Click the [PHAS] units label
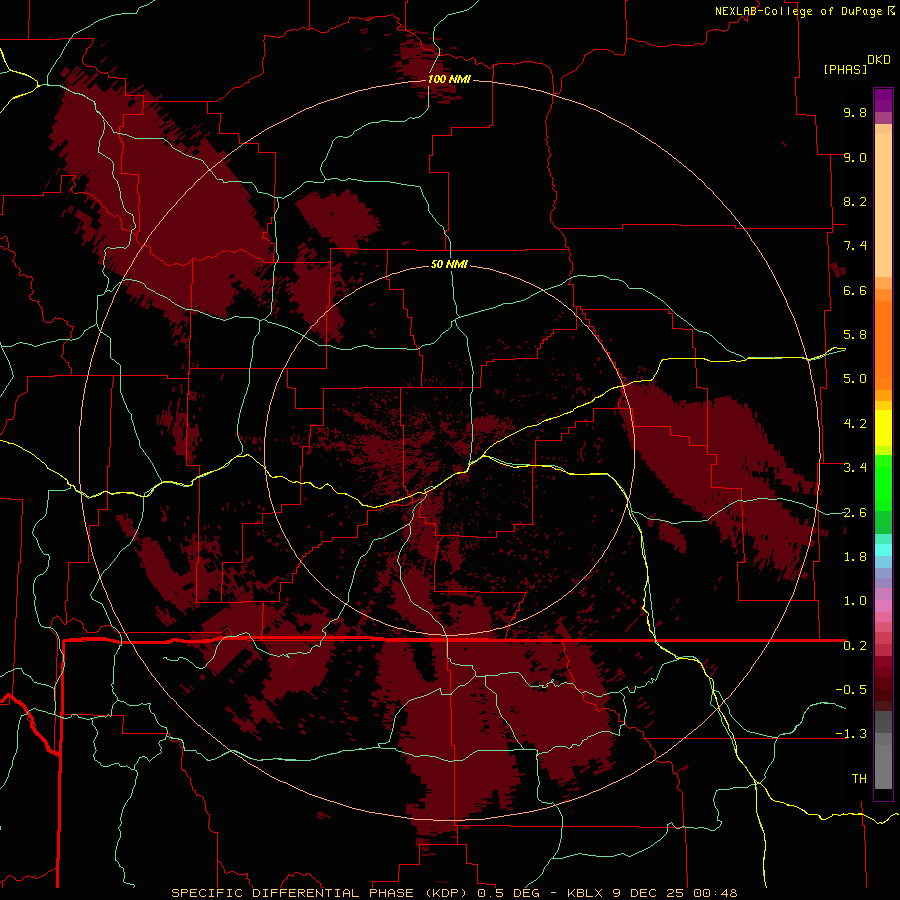900x900 pixels. click(x=845, y=69)
